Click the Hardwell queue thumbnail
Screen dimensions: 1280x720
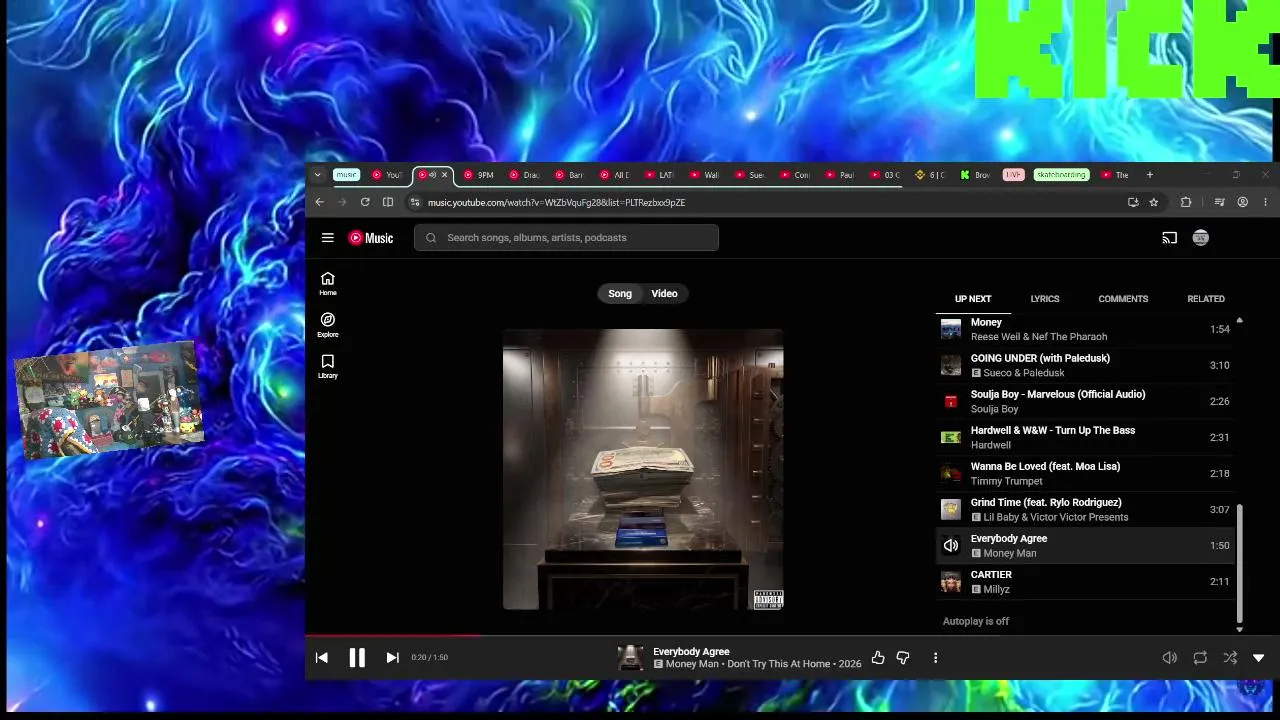(x=951, y=437)
